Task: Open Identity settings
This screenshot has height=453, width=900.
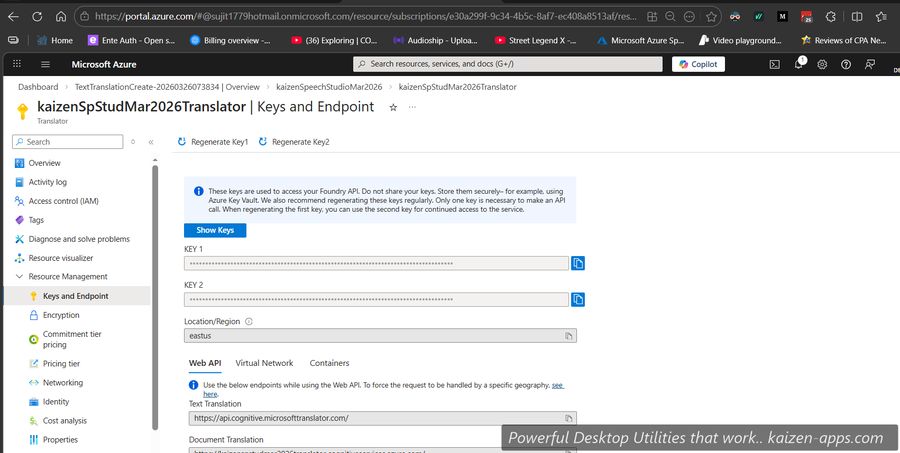Action: [x=56, y=402]
